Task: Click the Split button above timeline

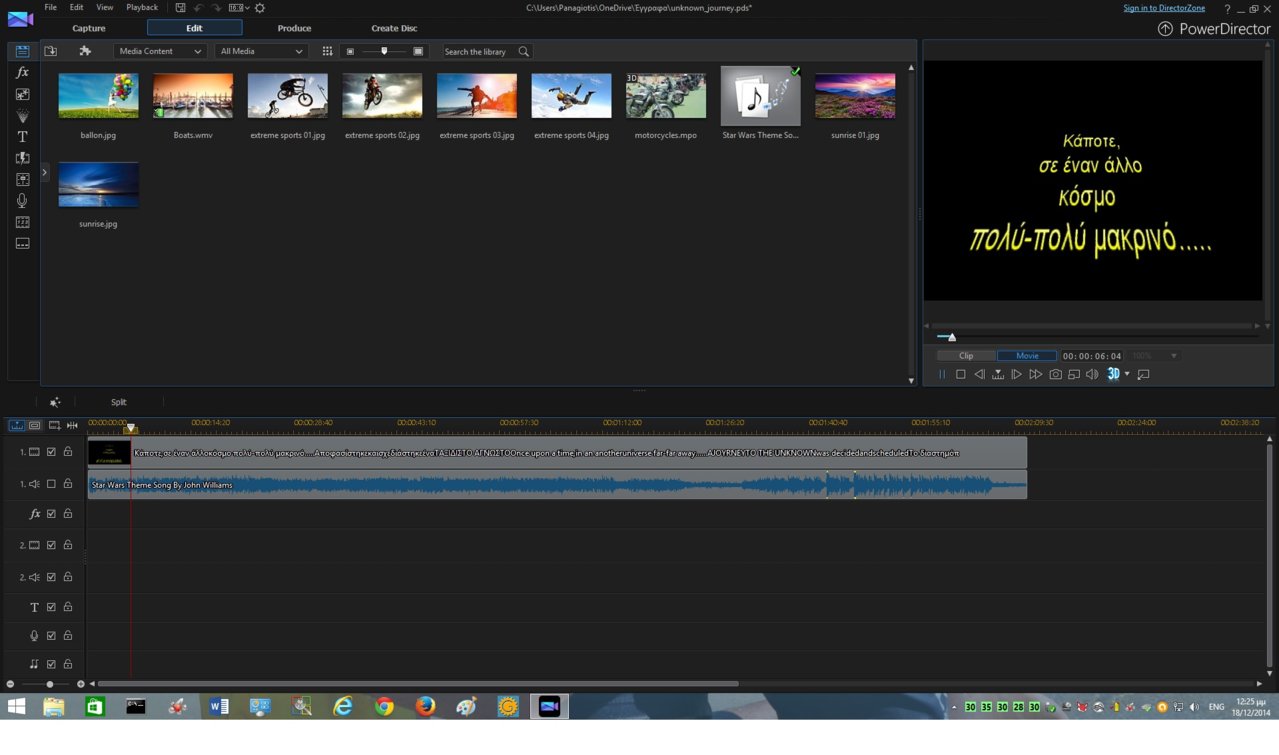Action: coord(118,402)
